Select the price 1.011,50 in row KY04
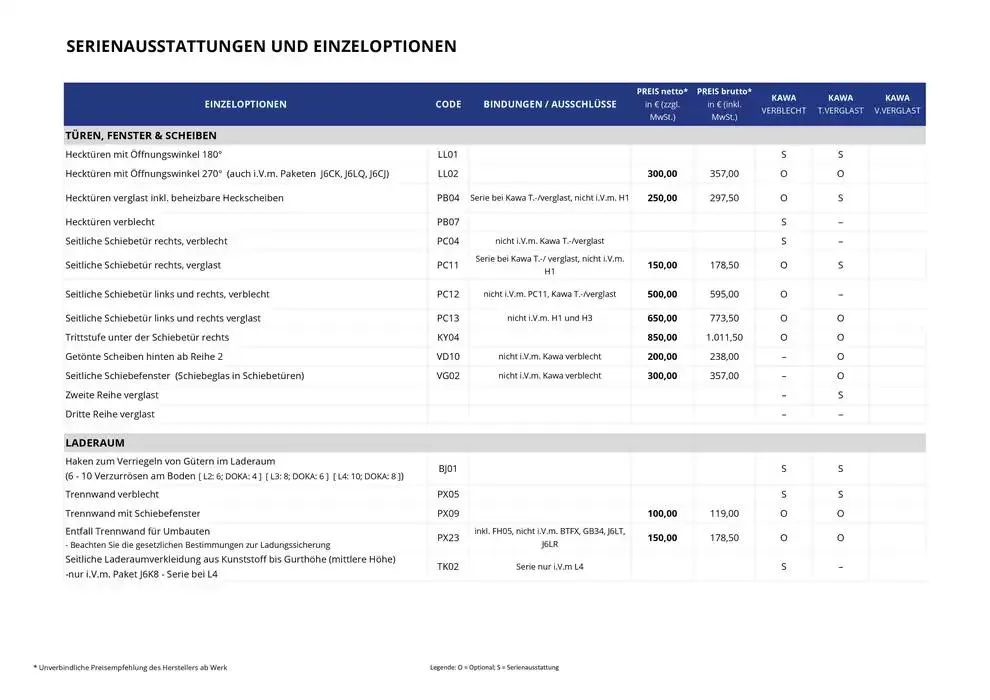 pyautogui.click(x=724, y=337)
